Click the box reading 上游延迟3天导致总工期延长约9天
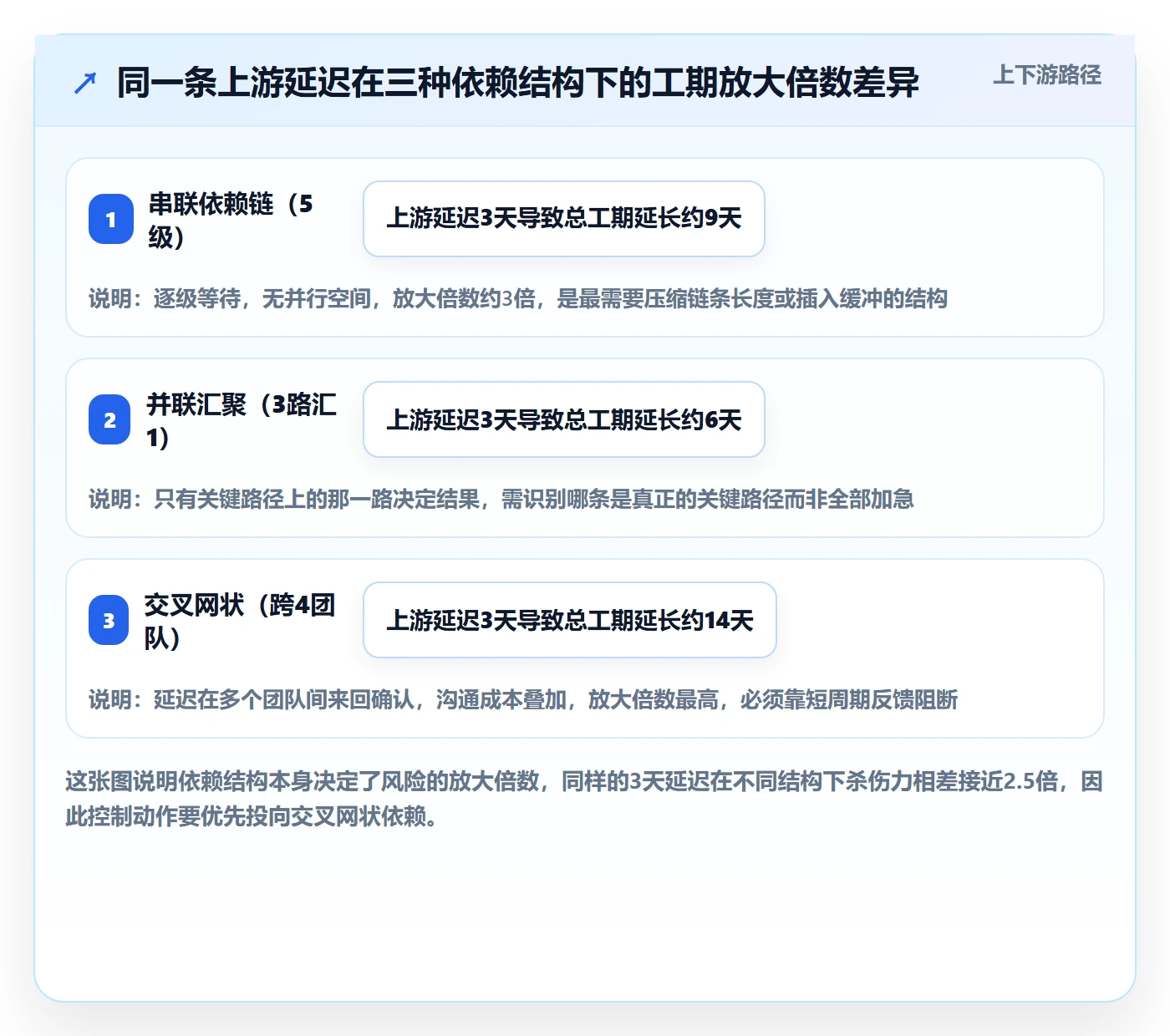Screen dimensions: 1170x1036 (x=564, y=219)
